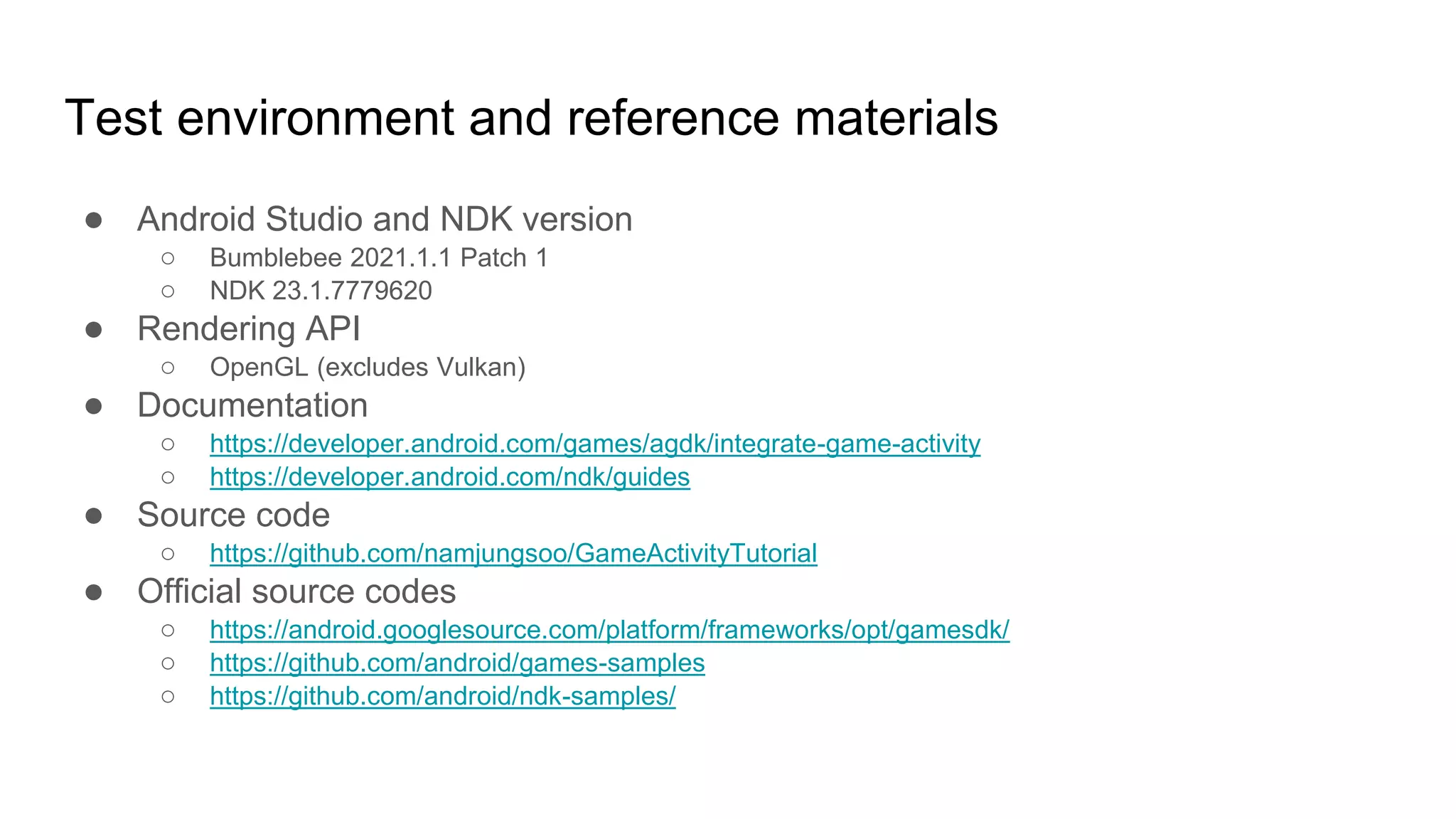Image resolution: width=1456 pixels, height=819 pixels.
Task: Open the integrate-game-activity documentation link
Action: (594, 444)
